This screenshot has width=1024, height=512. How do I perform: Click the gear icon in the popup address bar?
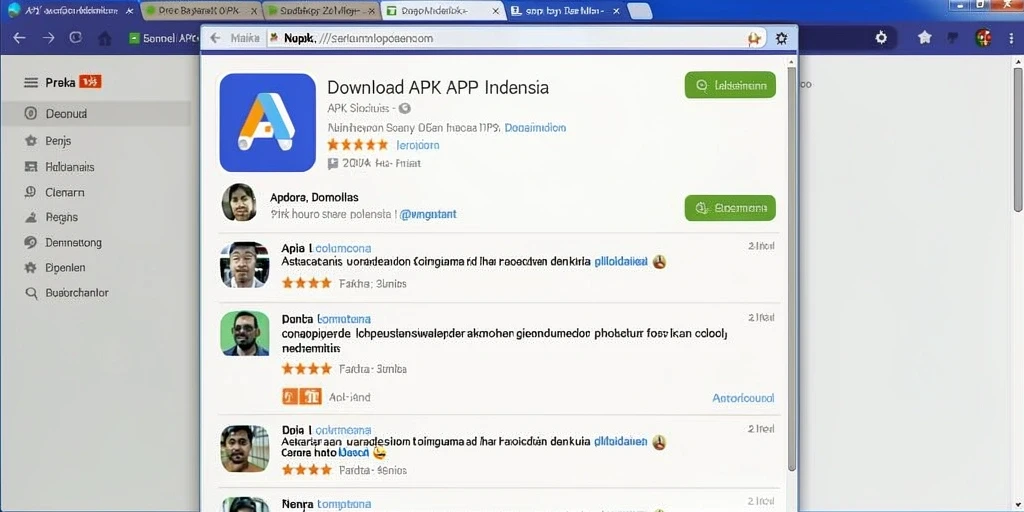coord(781,39)
